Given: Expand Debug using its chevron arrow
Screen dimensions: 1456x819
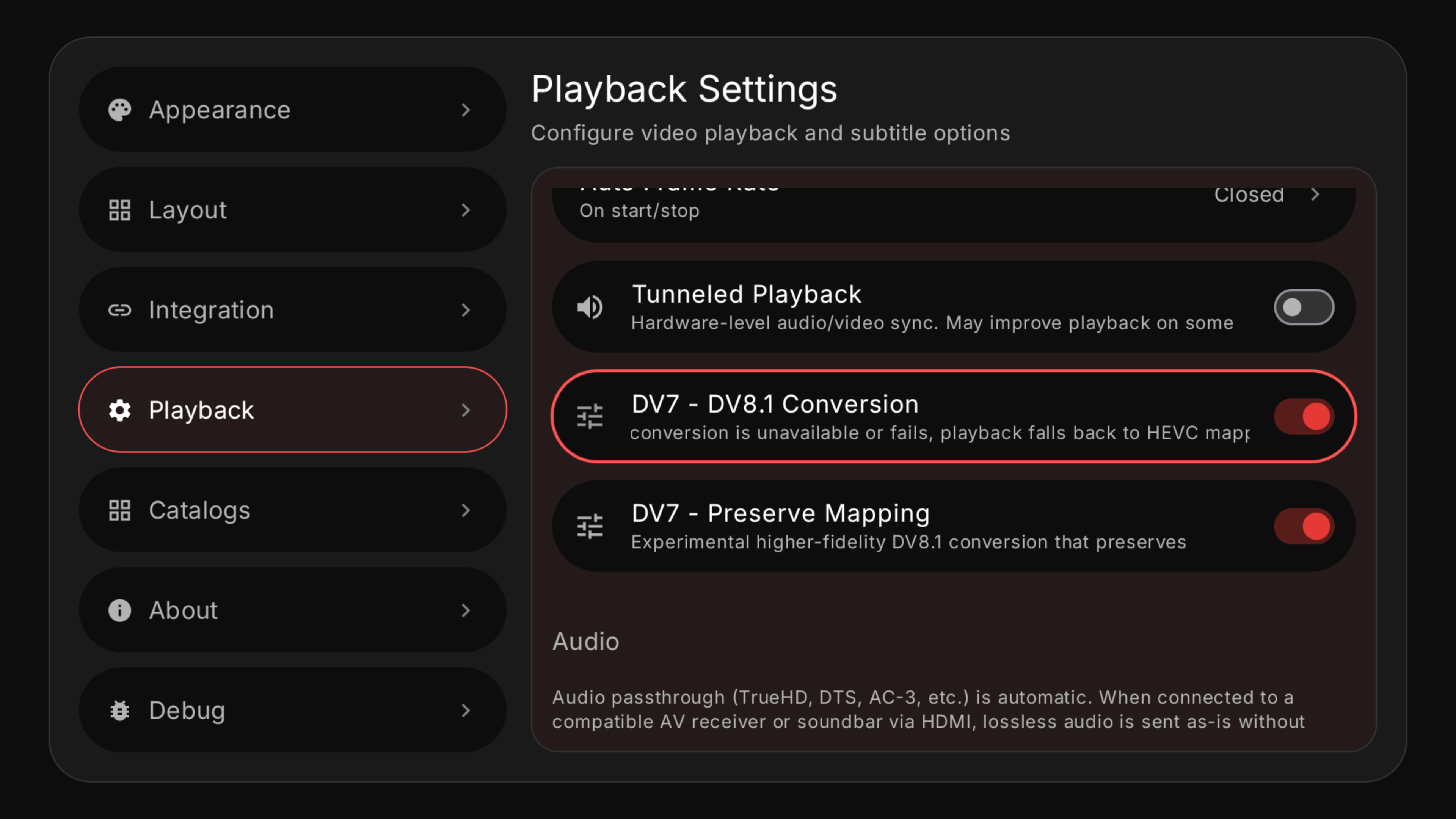Looking at the screenshot, I should [x=465, y=710].
